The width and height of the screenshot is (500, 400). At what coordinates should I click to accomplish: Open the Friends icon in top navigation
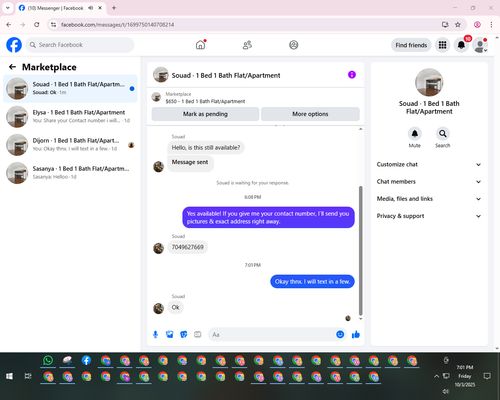pos(247,45)
